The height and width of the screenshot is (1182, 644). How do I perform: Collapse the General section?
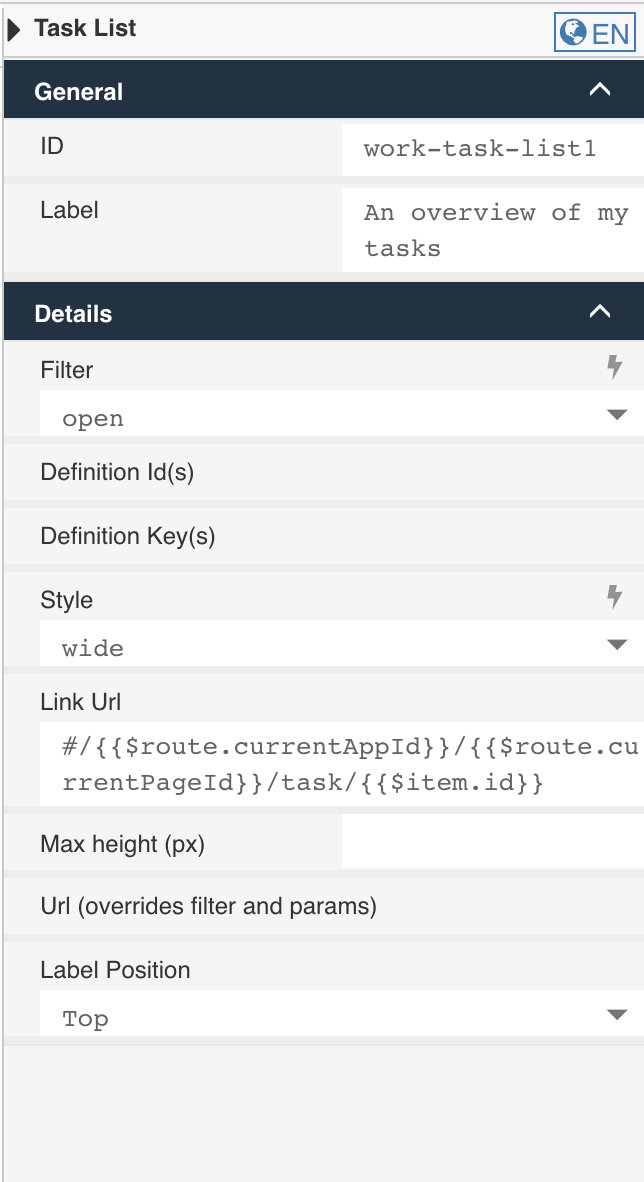point(600,89)
